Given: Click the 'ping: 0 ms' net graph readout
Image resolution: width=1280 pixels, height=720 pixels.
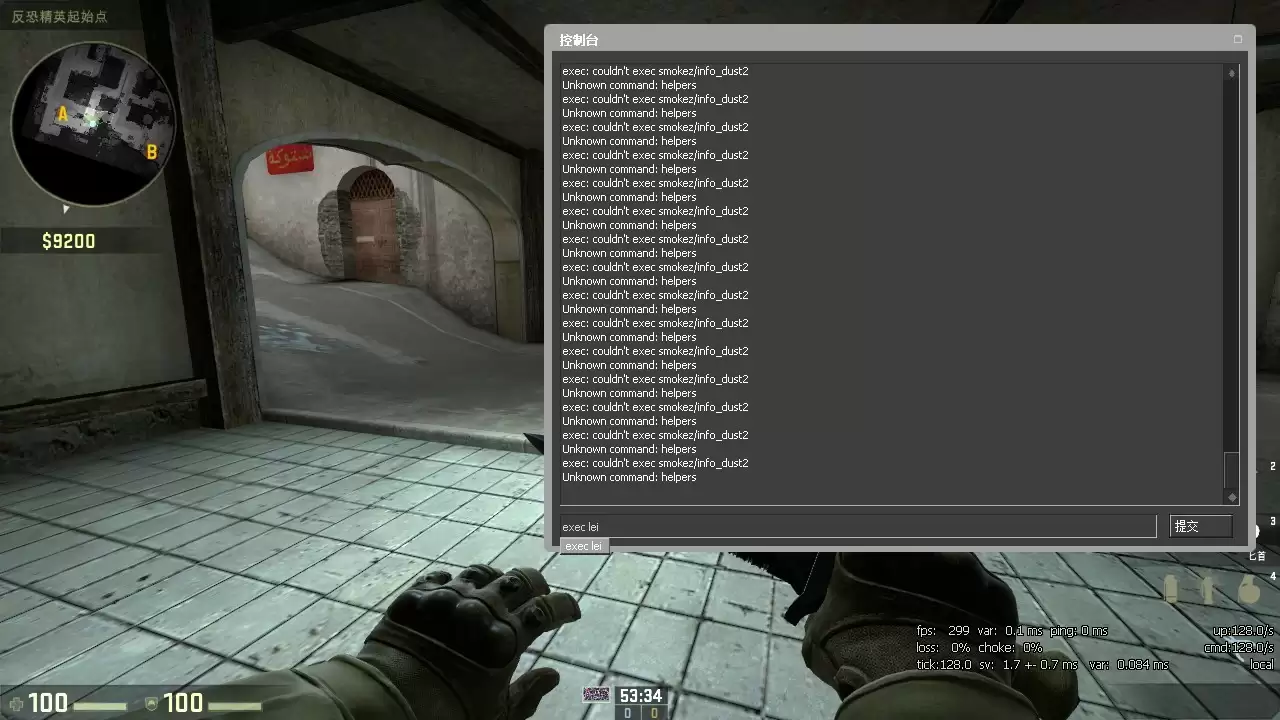Looking at the screenshot, I should tap(1079, 631).
